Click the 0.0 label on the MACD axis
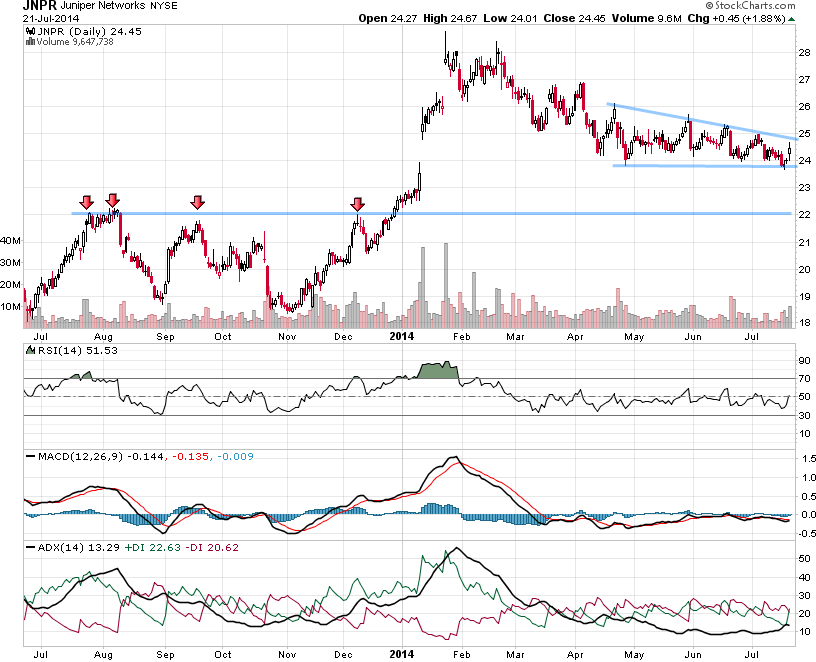816x662 pixels. point(809,514)
